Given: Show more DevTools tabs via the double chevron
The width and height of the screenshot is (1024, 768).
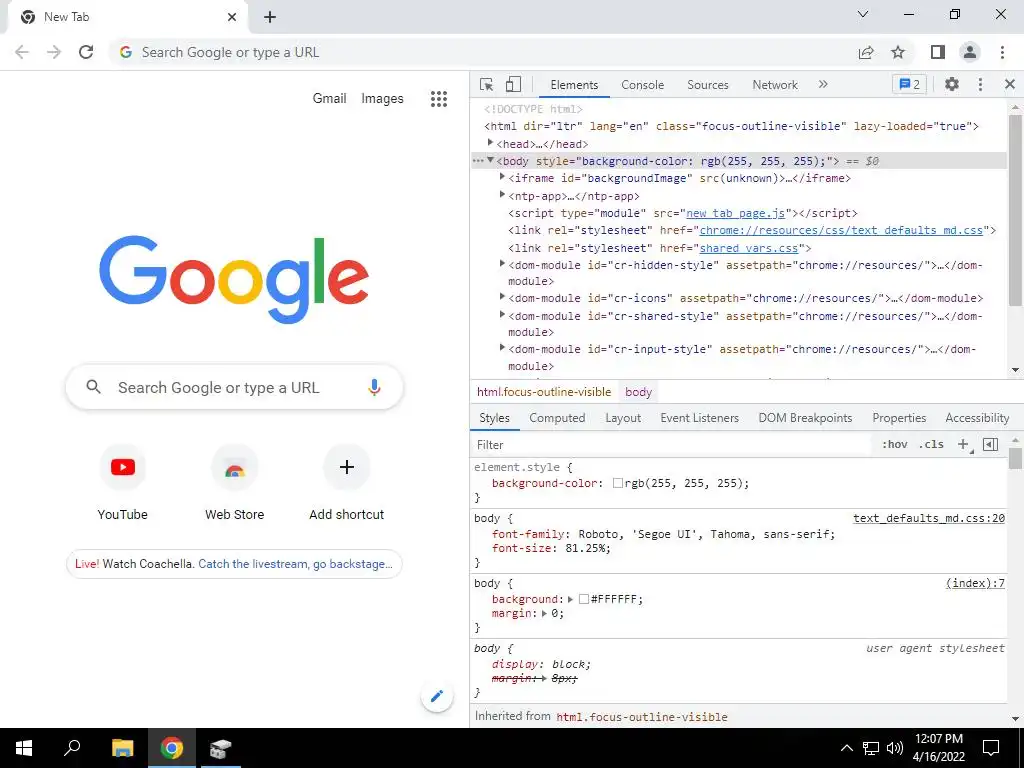Looking at the screenshot, I should [x=823, y=84].
